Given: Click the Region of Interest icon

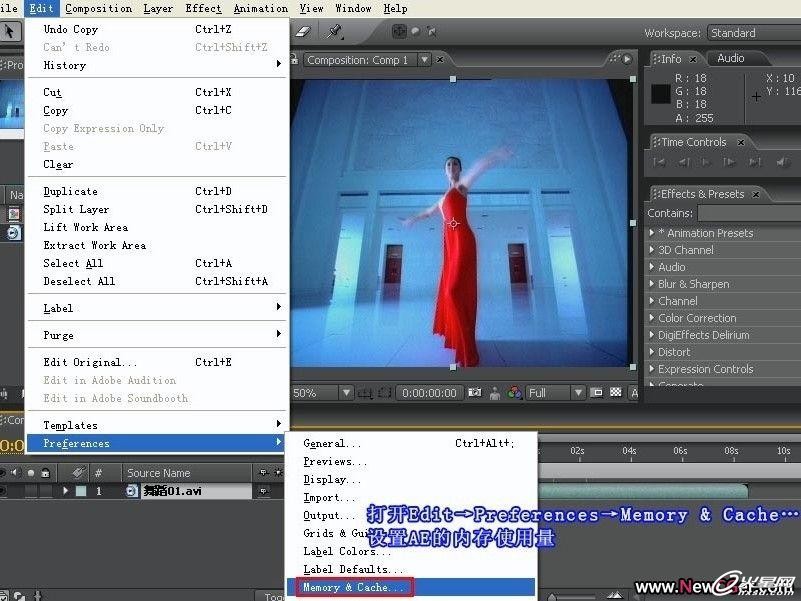Looking at the screenshot, I should click(597, 393).
